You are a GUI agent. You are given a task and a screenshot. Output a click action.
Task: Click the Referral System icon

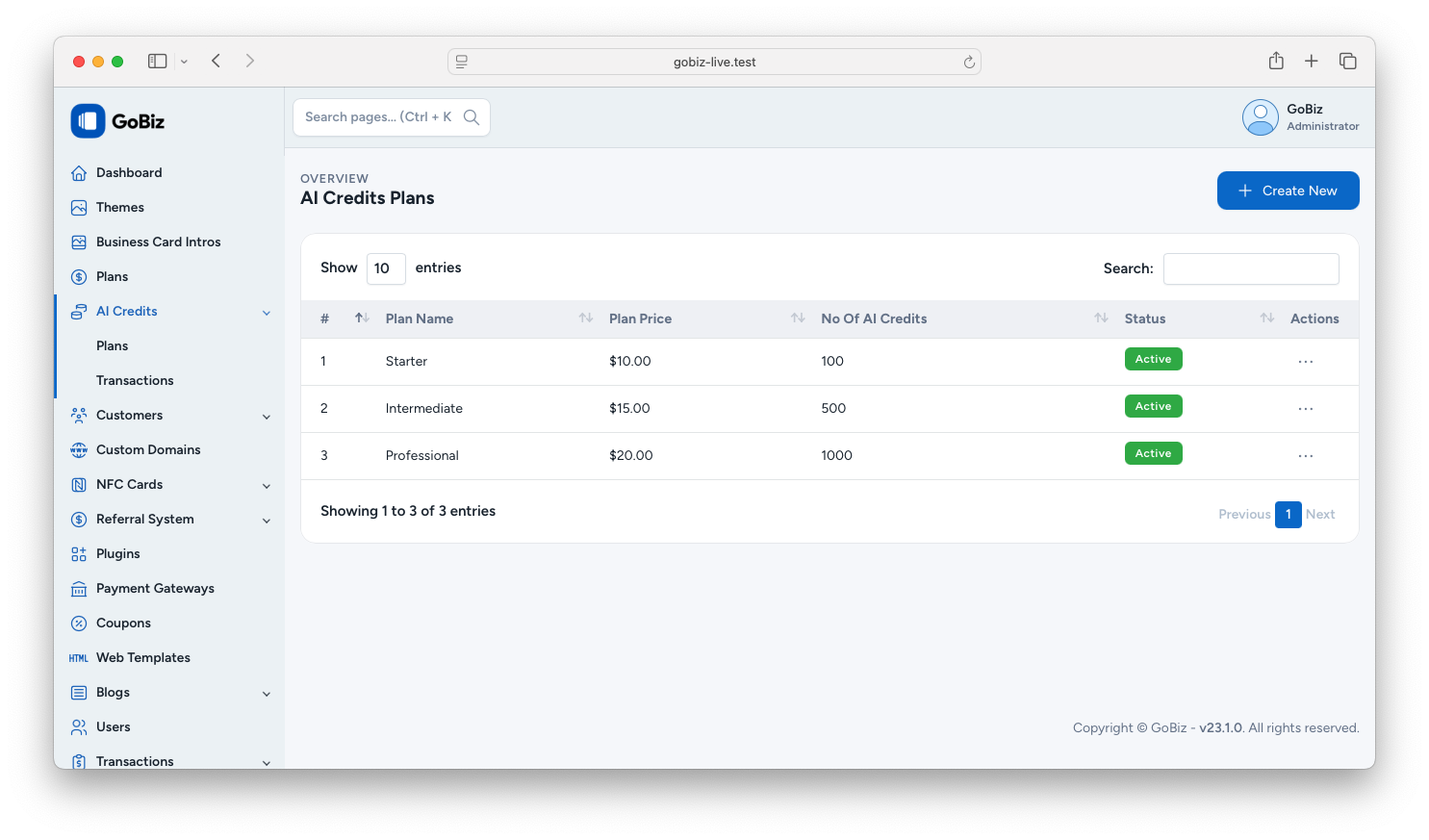79,520
